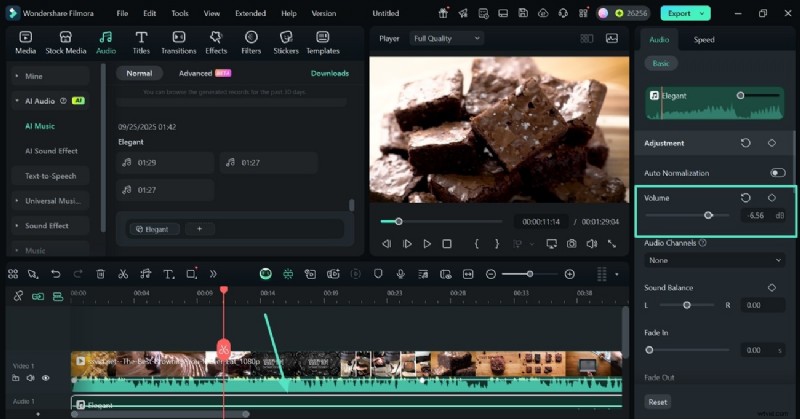800x419 pixels.
Task: Zoom out timeline with minus icon
Action: pos(491,274)
